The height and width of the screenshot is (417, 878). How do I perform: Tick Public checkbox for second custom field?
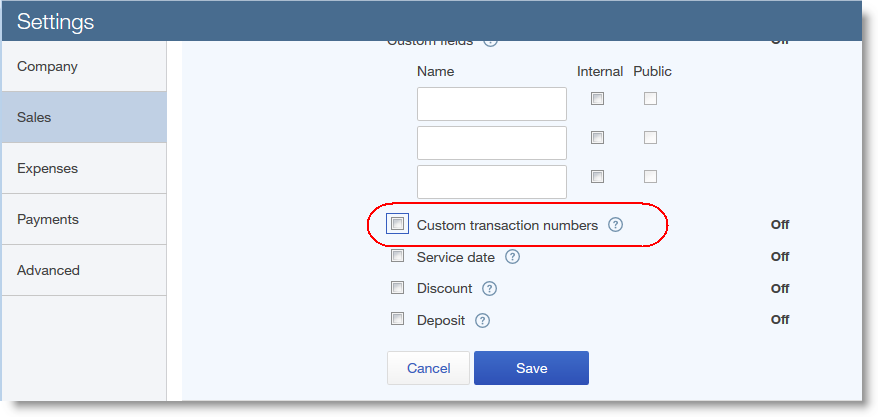(650, 137)
